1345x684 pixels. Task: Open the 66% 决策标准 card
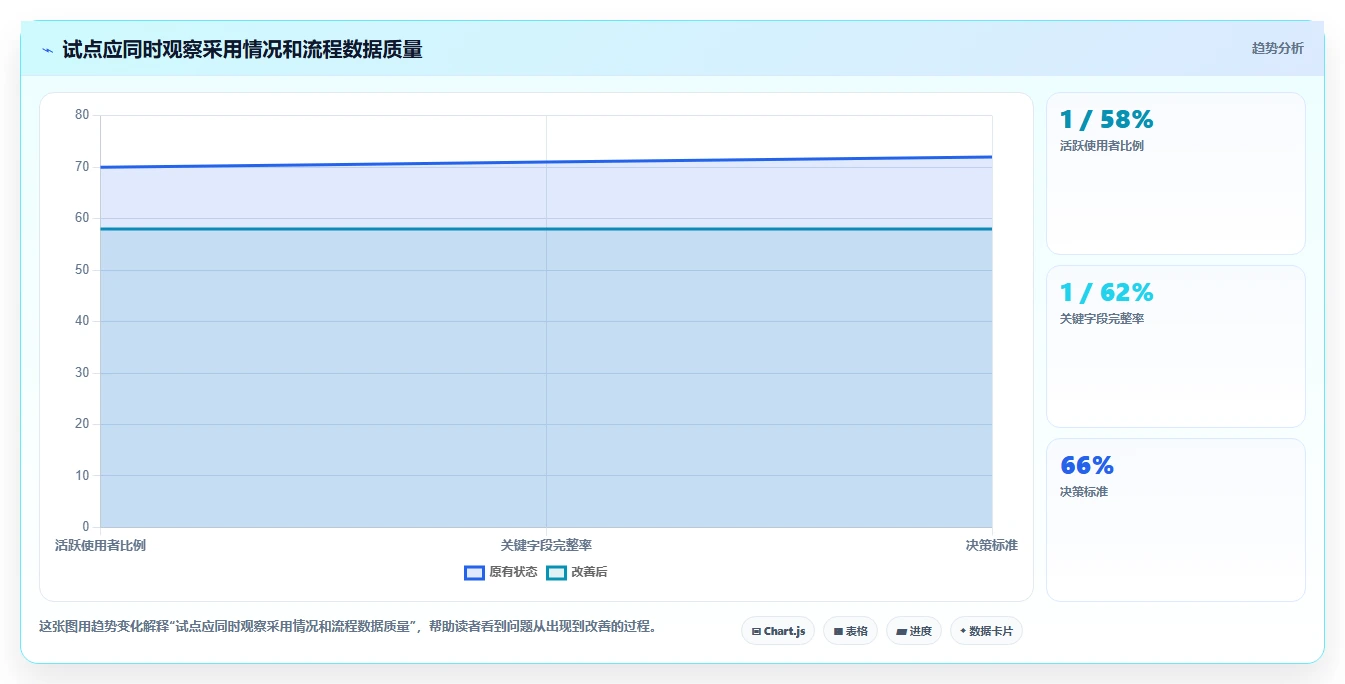(1175, 520)
